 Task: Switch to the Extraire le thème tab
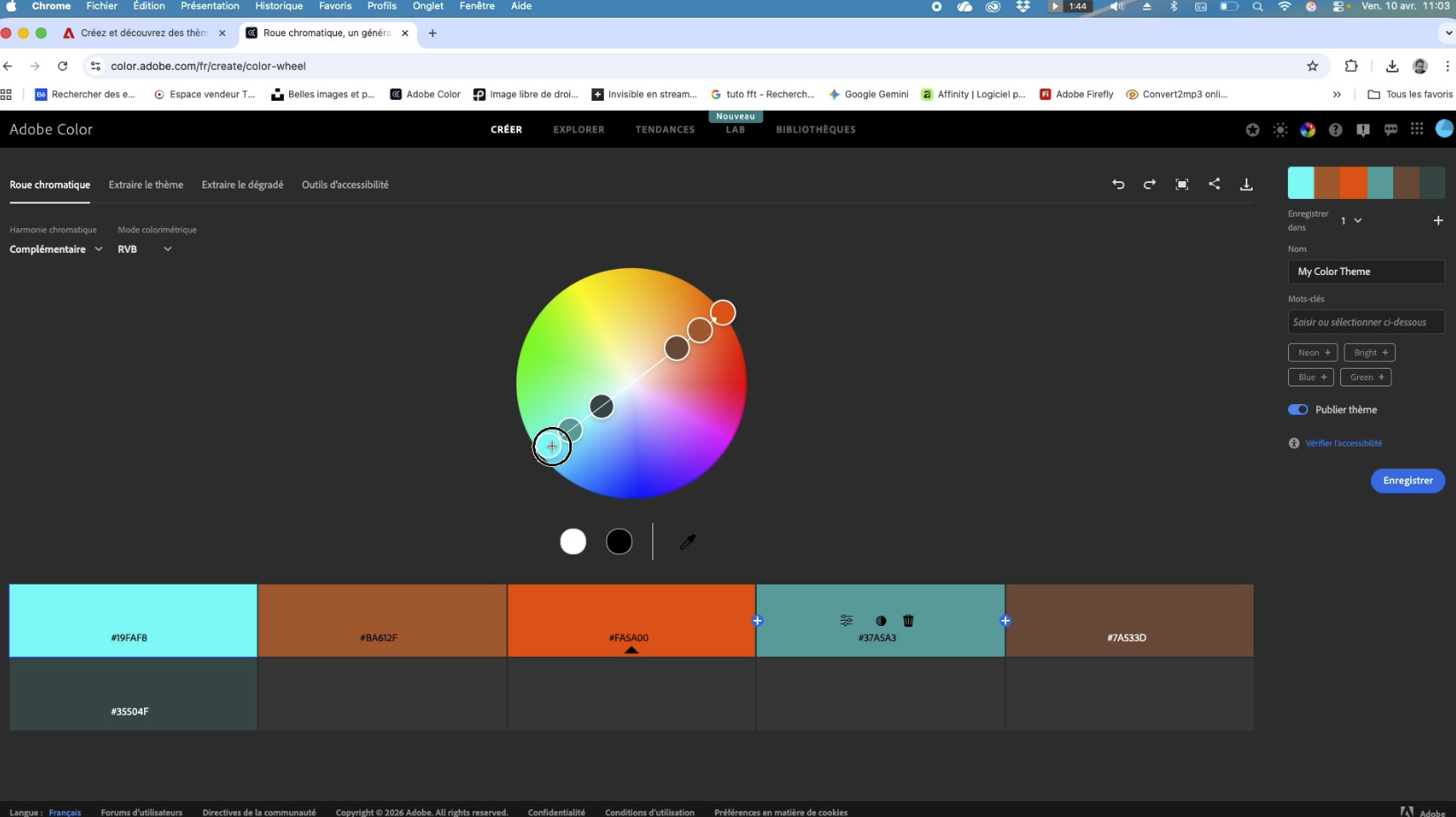pos(146,185)
